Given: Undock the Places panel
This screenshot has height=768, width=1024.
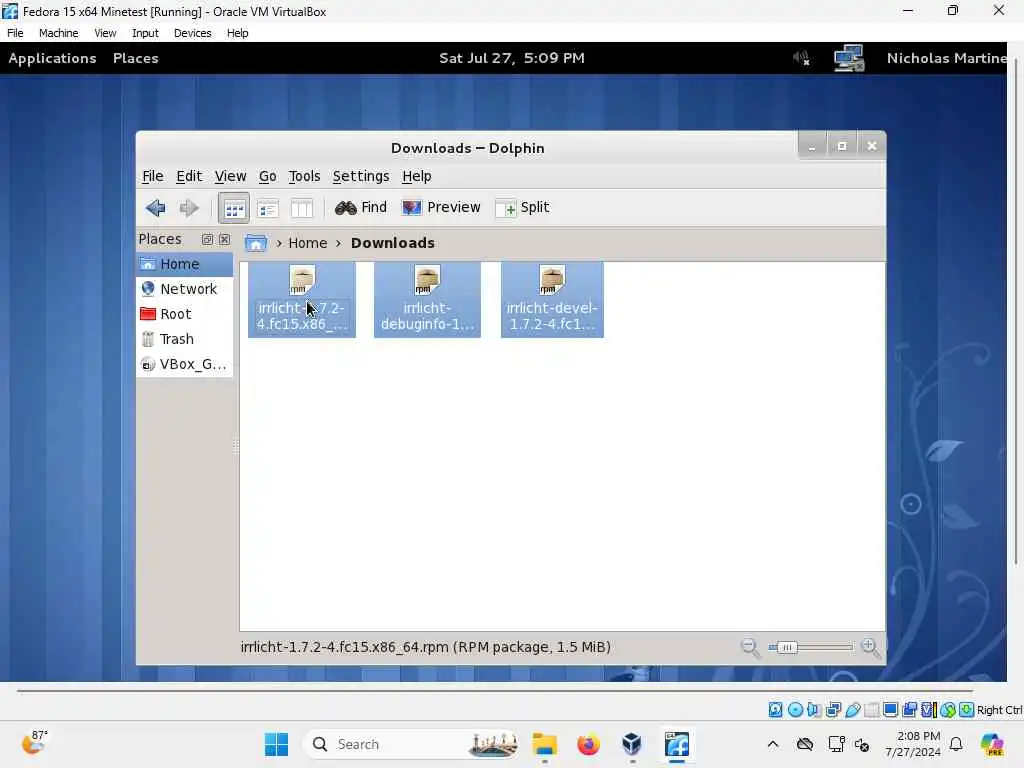Looking at the screenshot, I should pos(207,240).
